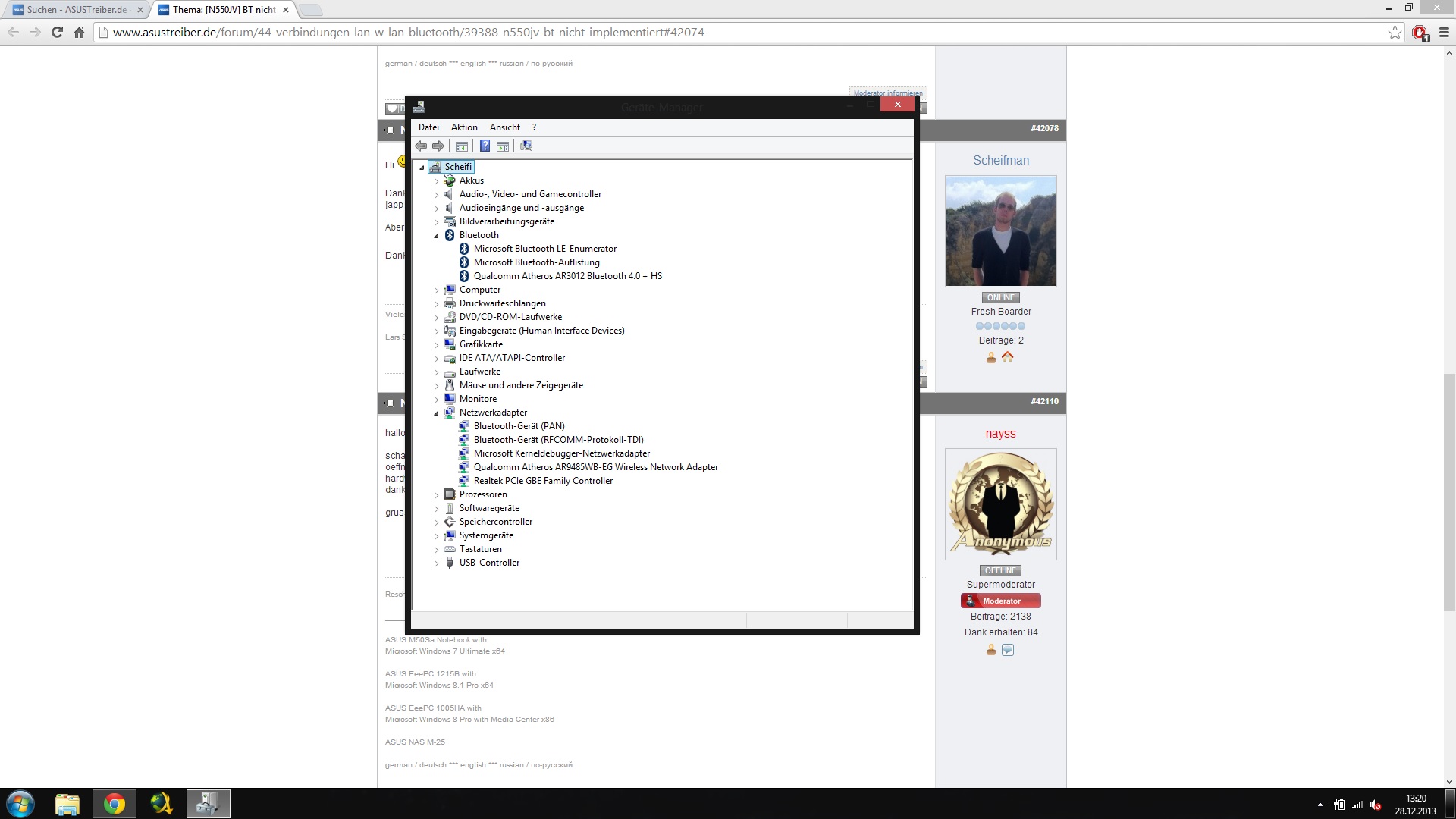Show hidden system tray icons arrow
1456x819 pixels.
pos(1321,805)
